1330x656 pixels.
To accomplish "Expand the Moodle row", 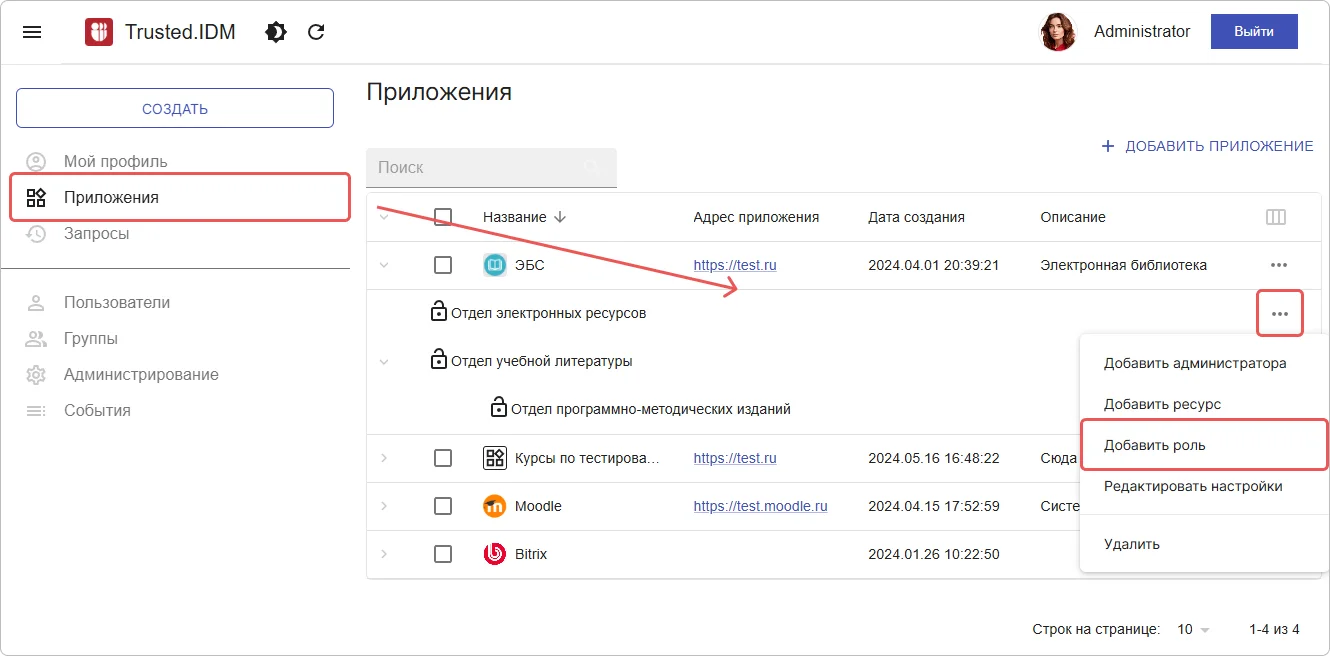I will 384,506.
